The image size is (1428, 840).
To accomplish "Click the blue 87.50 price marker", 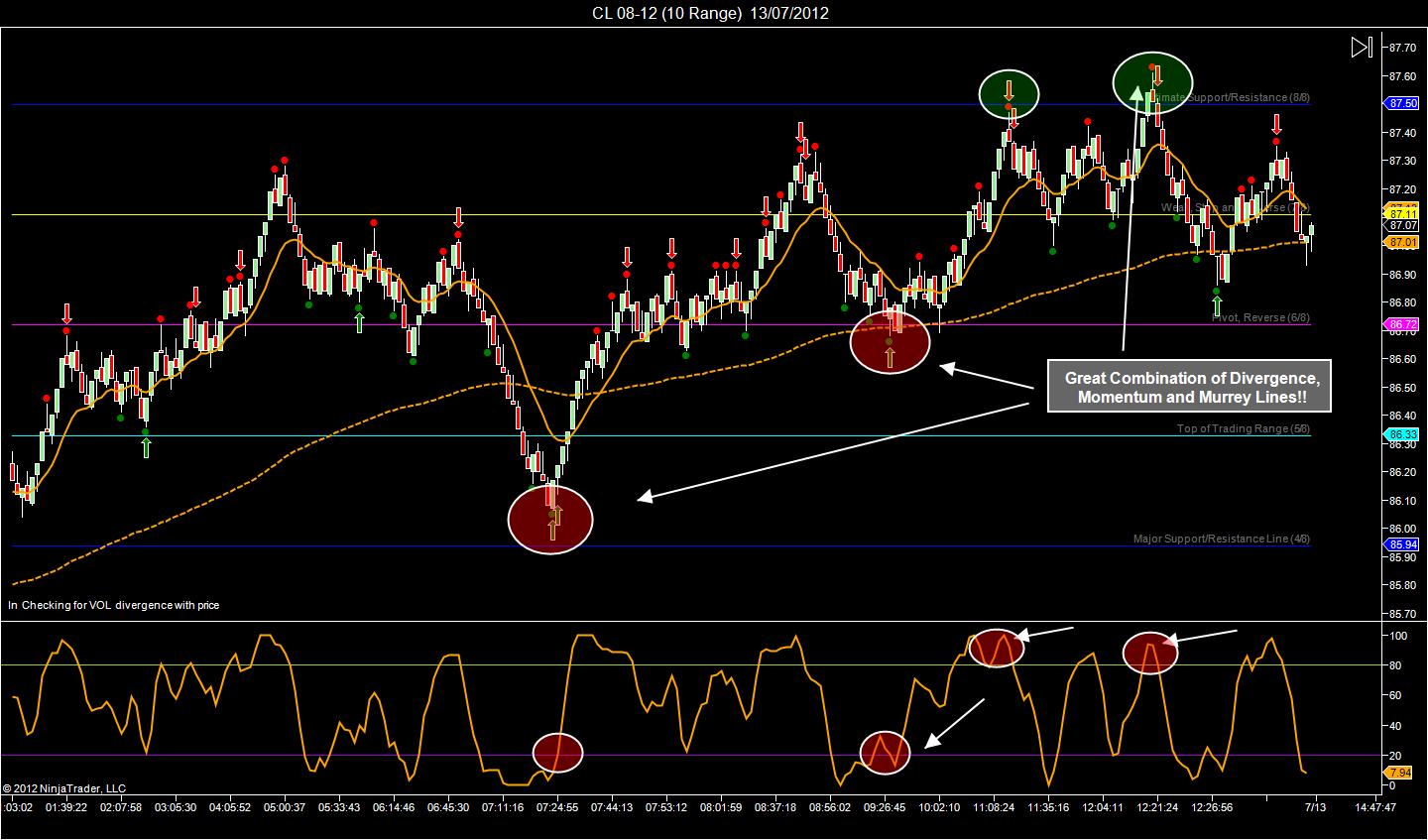I will tap(1400, 103).
